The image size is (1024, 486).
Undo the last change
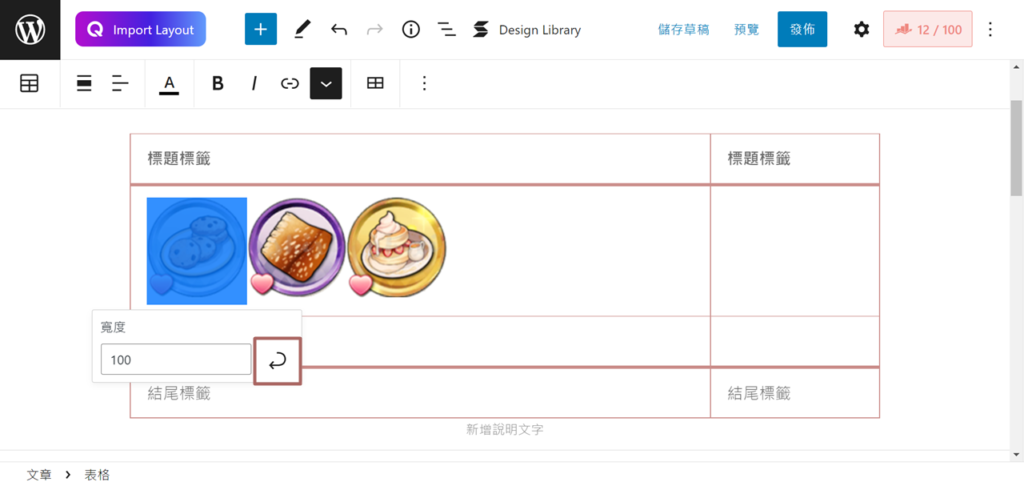tap(339, 29)
